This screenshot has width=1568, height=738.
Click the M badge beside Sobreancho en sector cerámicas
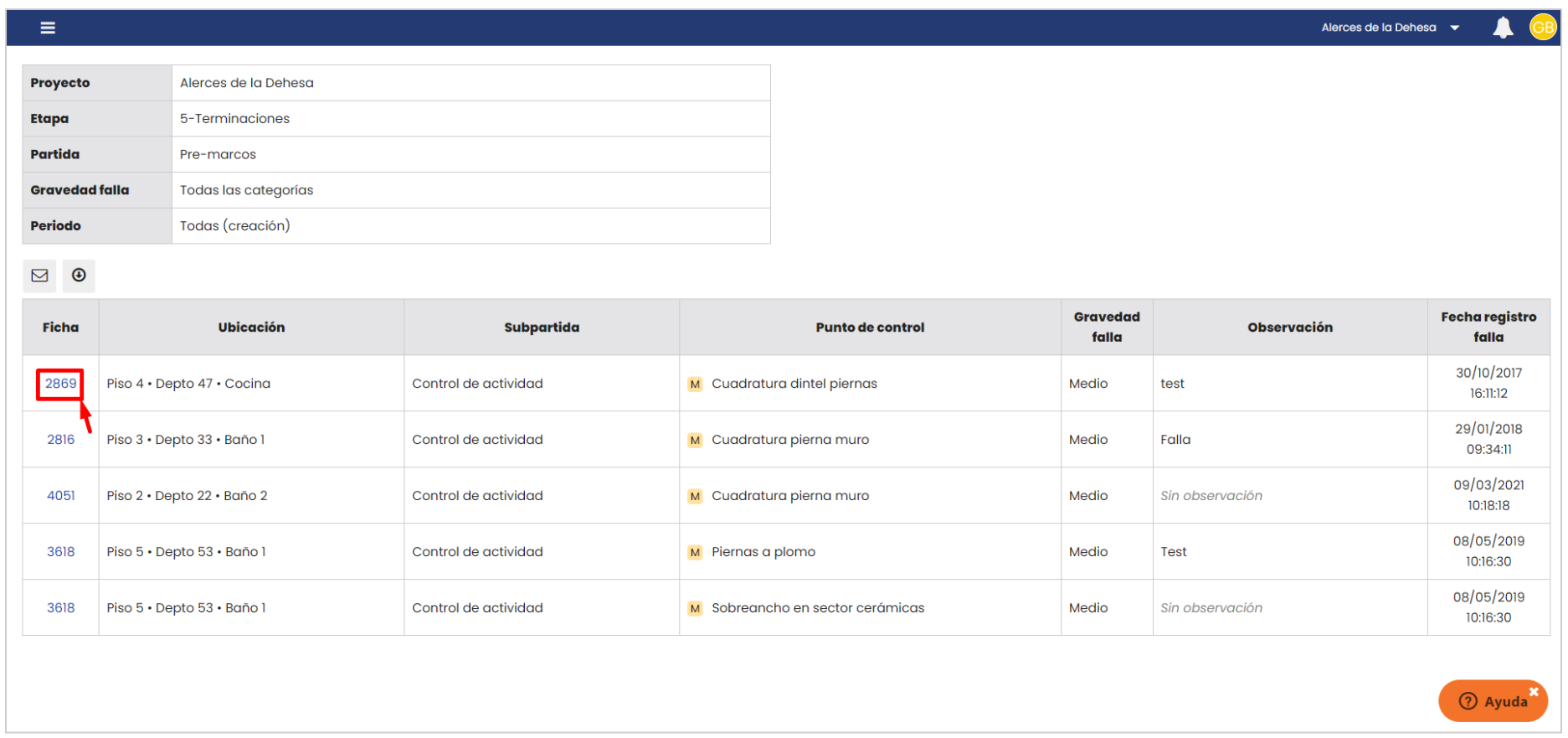pos(695,609)
